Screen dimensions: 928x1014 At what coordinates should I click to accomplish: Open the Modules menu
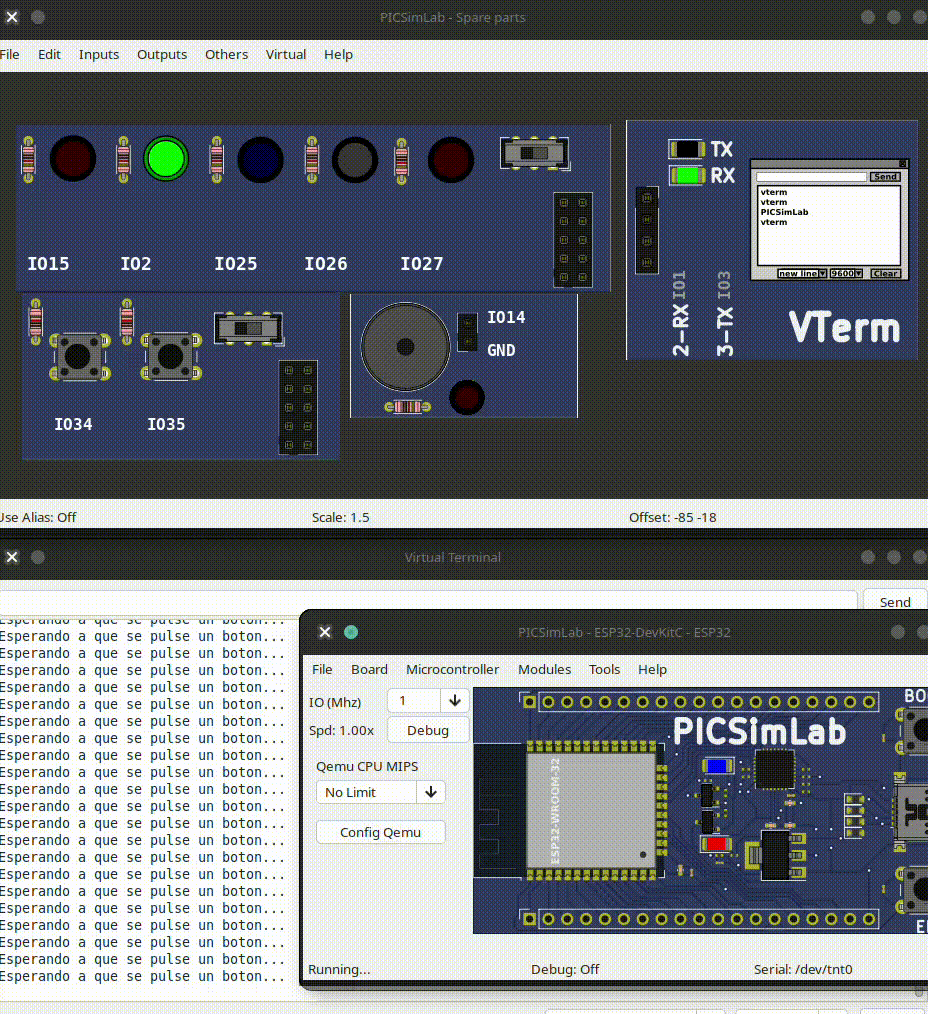545,669
